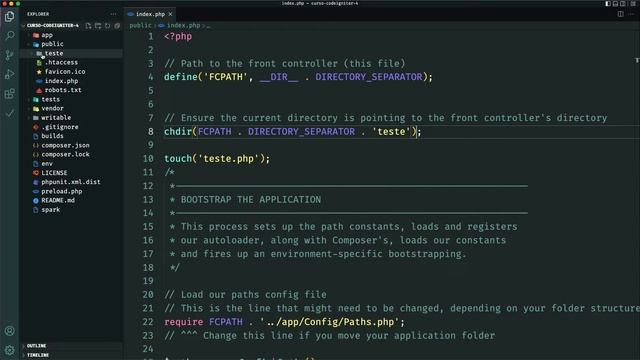Expand the writable folder
The height and width of the screenshot is (360, 640).
point(56,118)
